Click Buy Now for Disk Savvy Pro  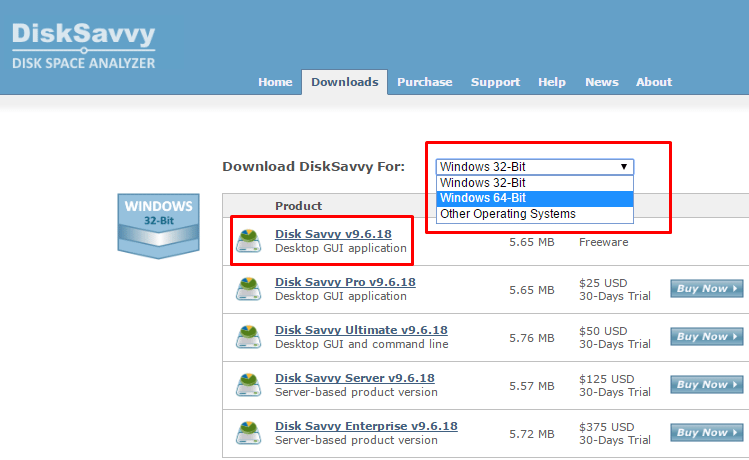point(706,289)
